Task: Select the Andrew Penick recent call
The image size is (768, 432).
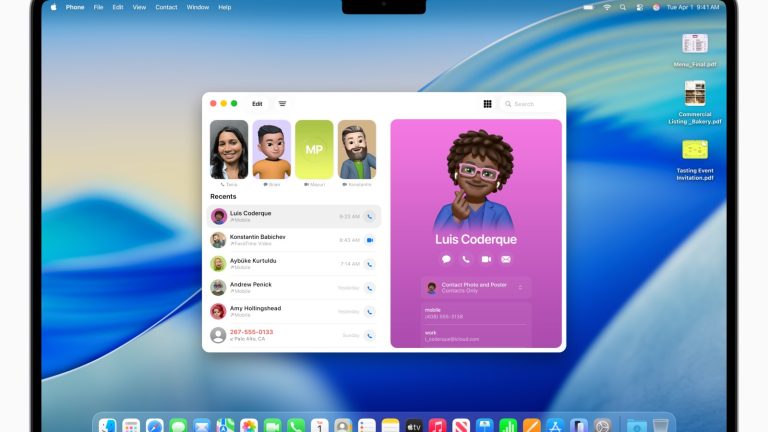Action: (294, 288)
